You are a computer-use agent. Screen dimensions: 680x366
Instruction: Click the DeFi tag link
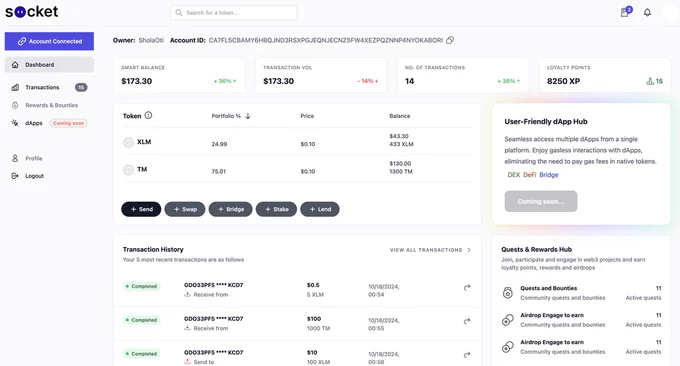coord(530,175)
